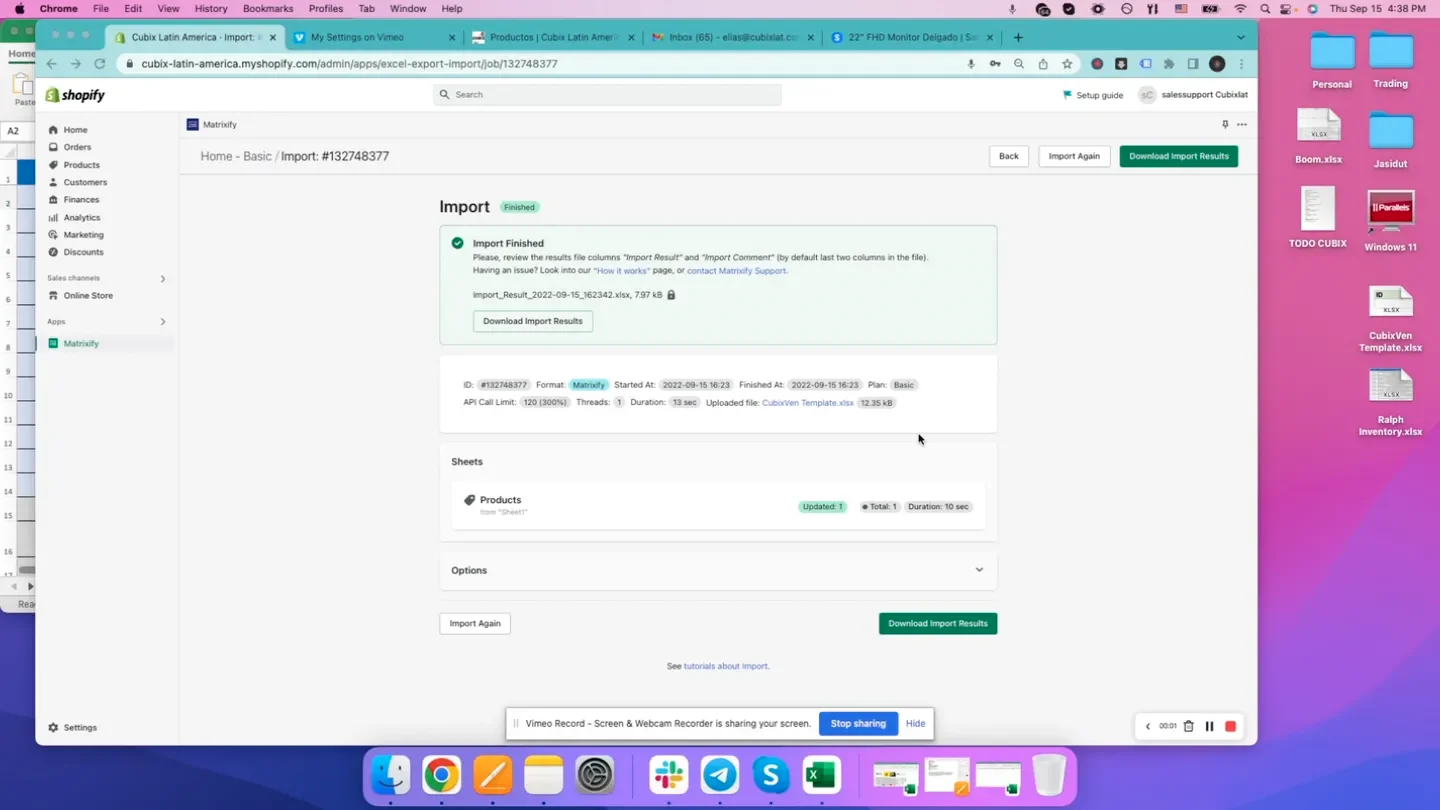This screenshot has width=1440, height=810.
Task: Bookmark this page with star icon
Action: 1067,64
